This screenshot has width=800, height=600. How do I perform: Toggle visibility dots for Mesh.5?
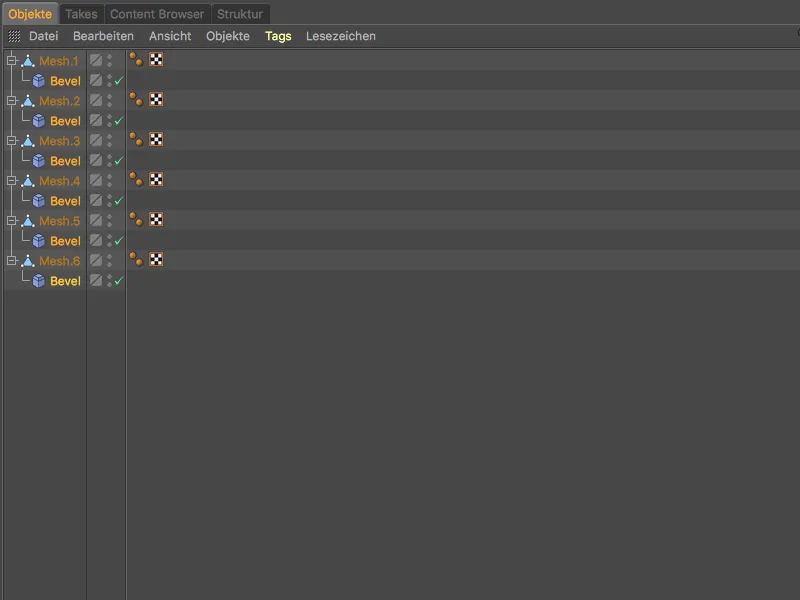[109, 220]
